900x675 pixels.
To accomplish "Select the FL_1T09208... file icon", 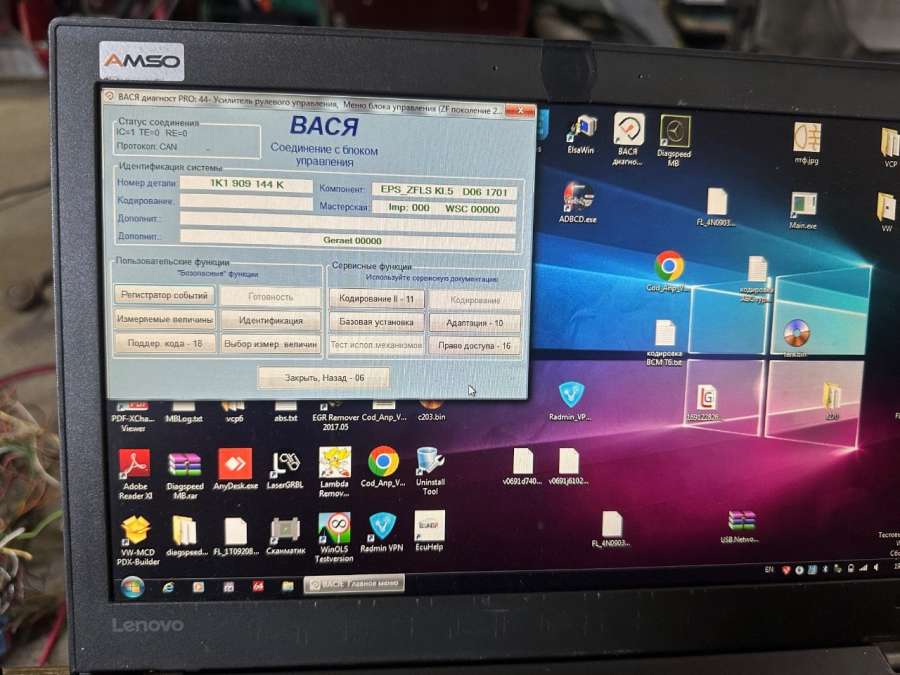I will click(236, 537).
